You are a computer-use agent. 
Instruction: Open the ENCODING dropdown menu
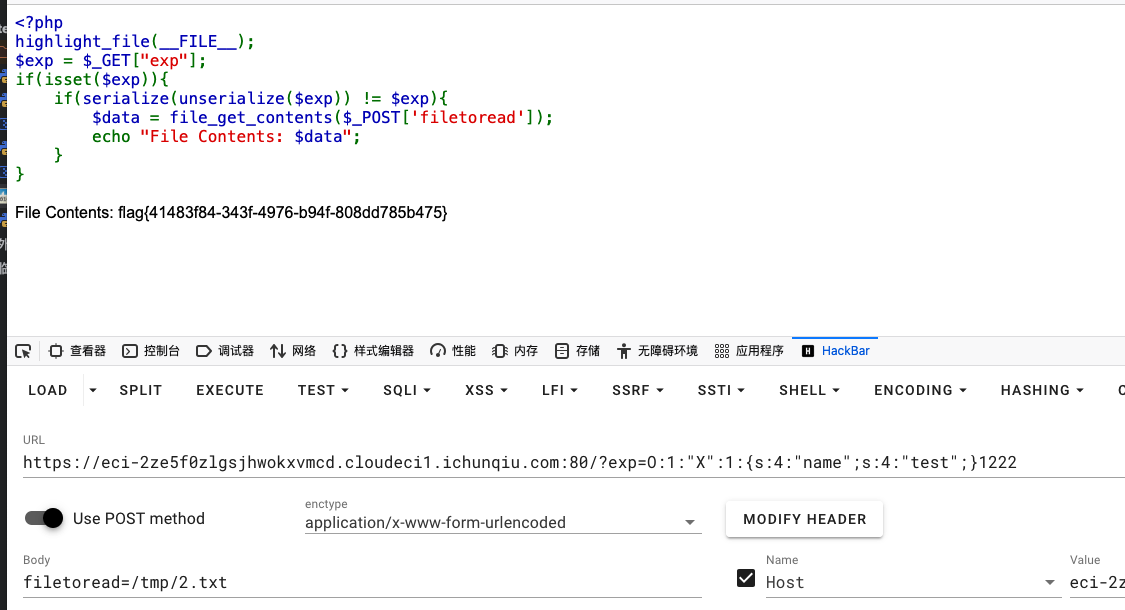tap(920, 390)
